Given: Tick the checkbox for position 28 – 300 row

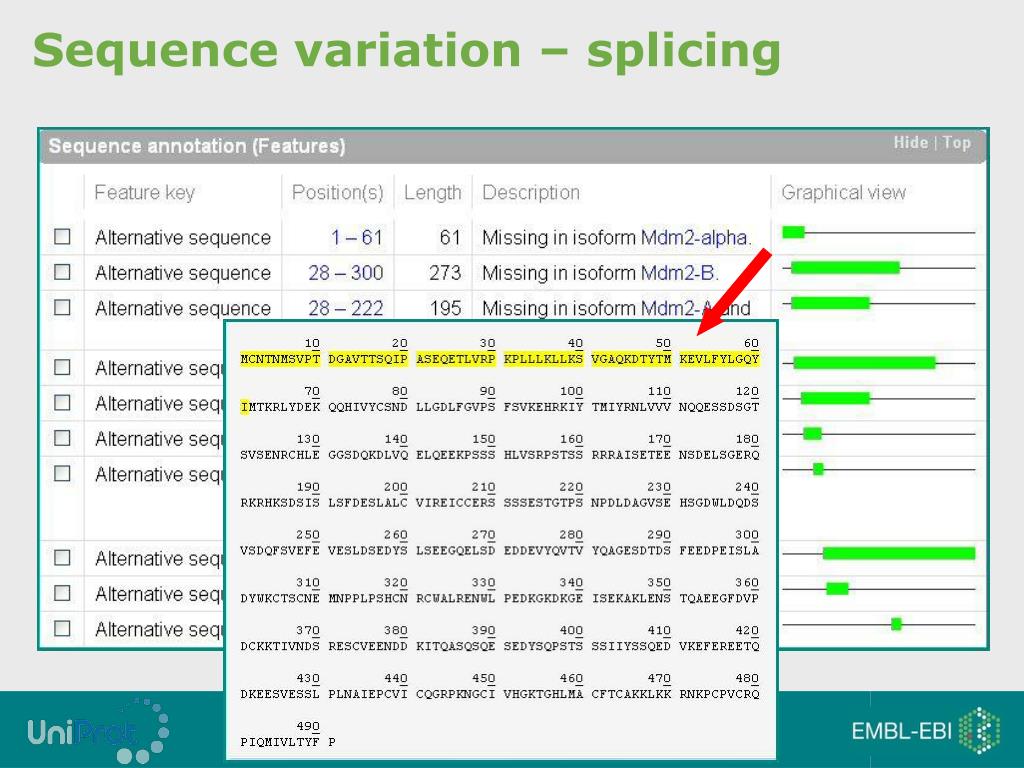Looking at the screenshot, I should 62,272.
